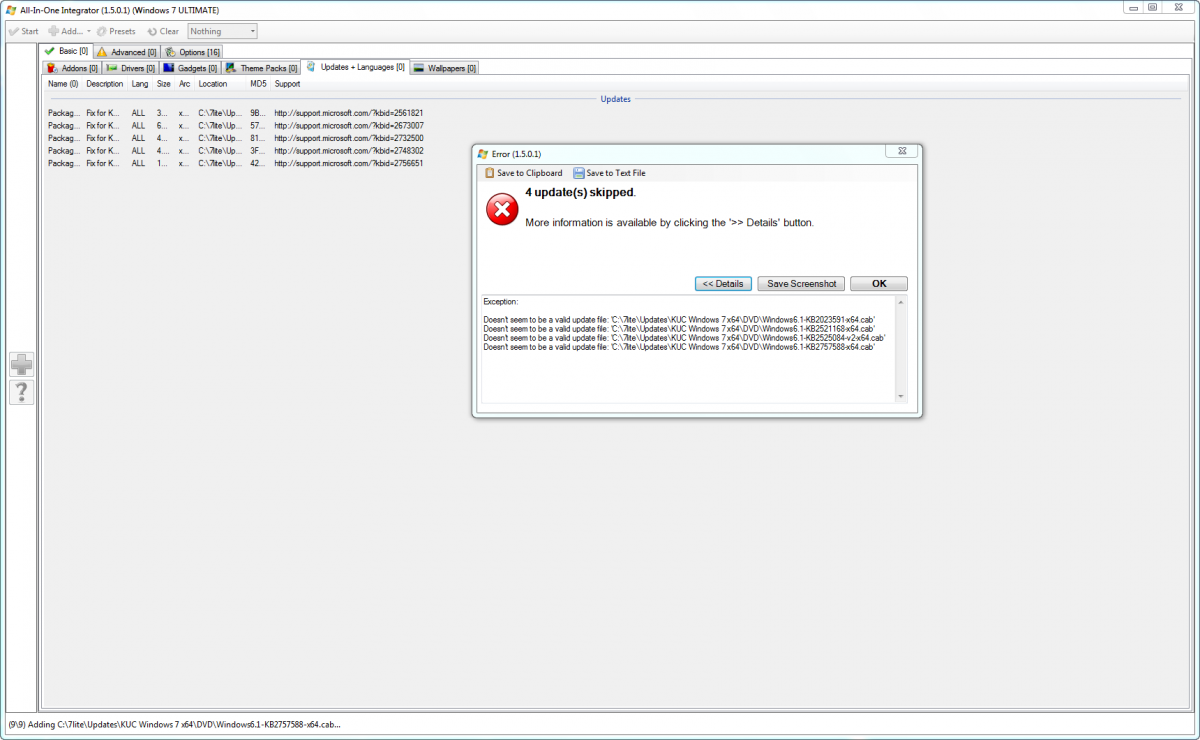Open the Presets toolbar item
The height and width of the screenshot is (740, 1200).
click(x=116, y=31)
